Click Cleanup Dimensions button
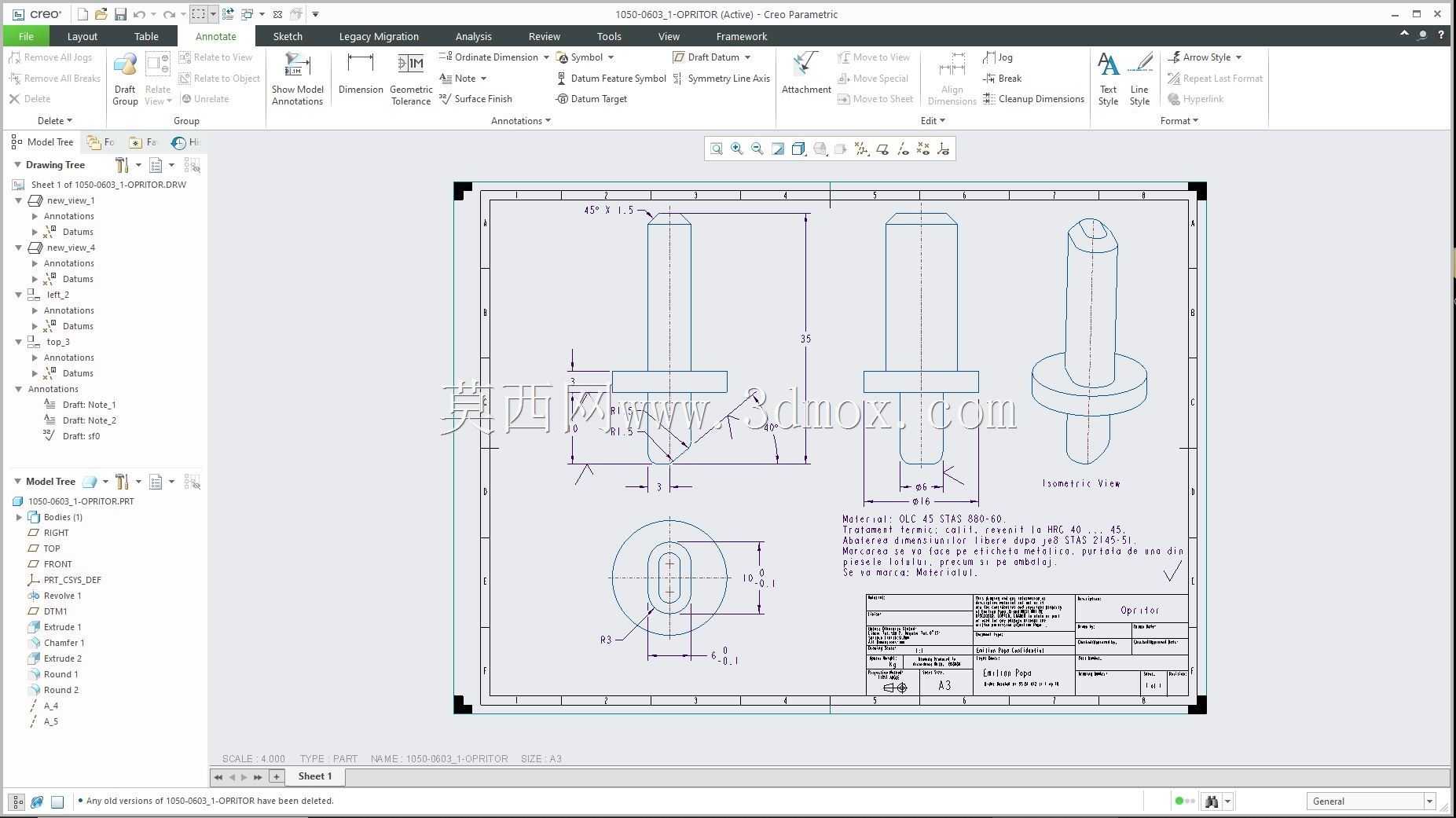1456x818 pixels. [x=1033, y=99]
